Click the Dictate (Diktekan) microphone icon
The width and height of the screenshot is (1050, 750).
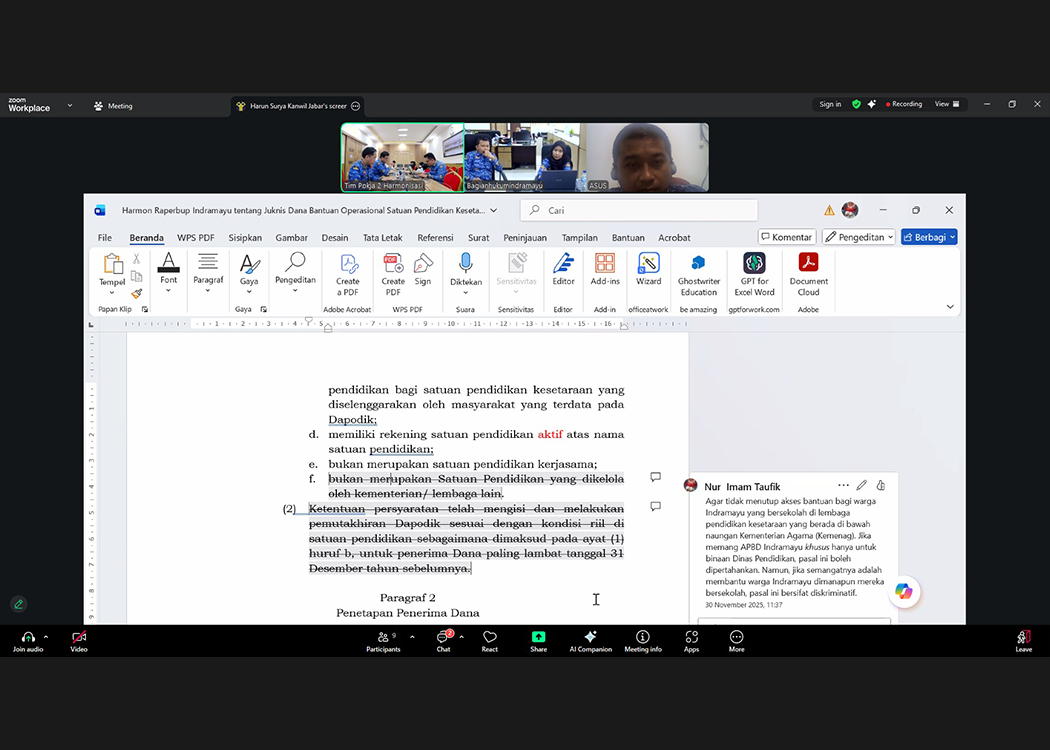point(465,264)
